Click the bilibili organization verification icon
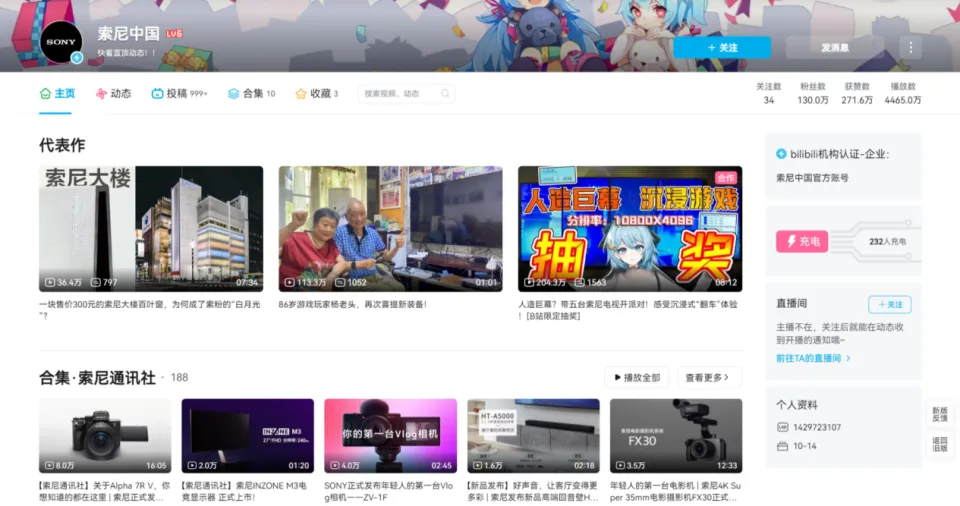 pos(781,154)
